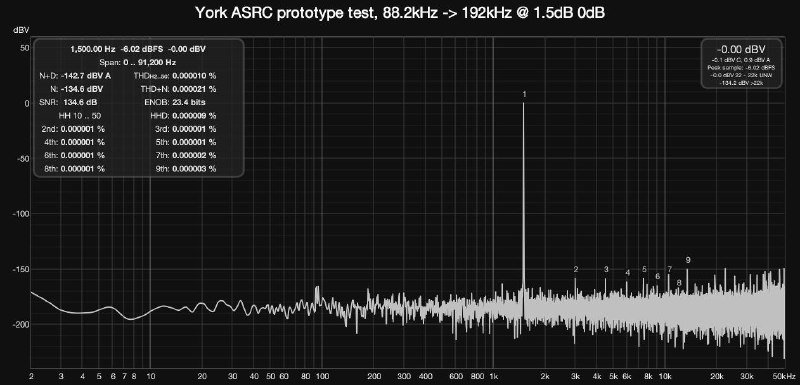Select harmonic marker 9 on the spectrum
Screen dimensions: 800x385
click(688, 260)
